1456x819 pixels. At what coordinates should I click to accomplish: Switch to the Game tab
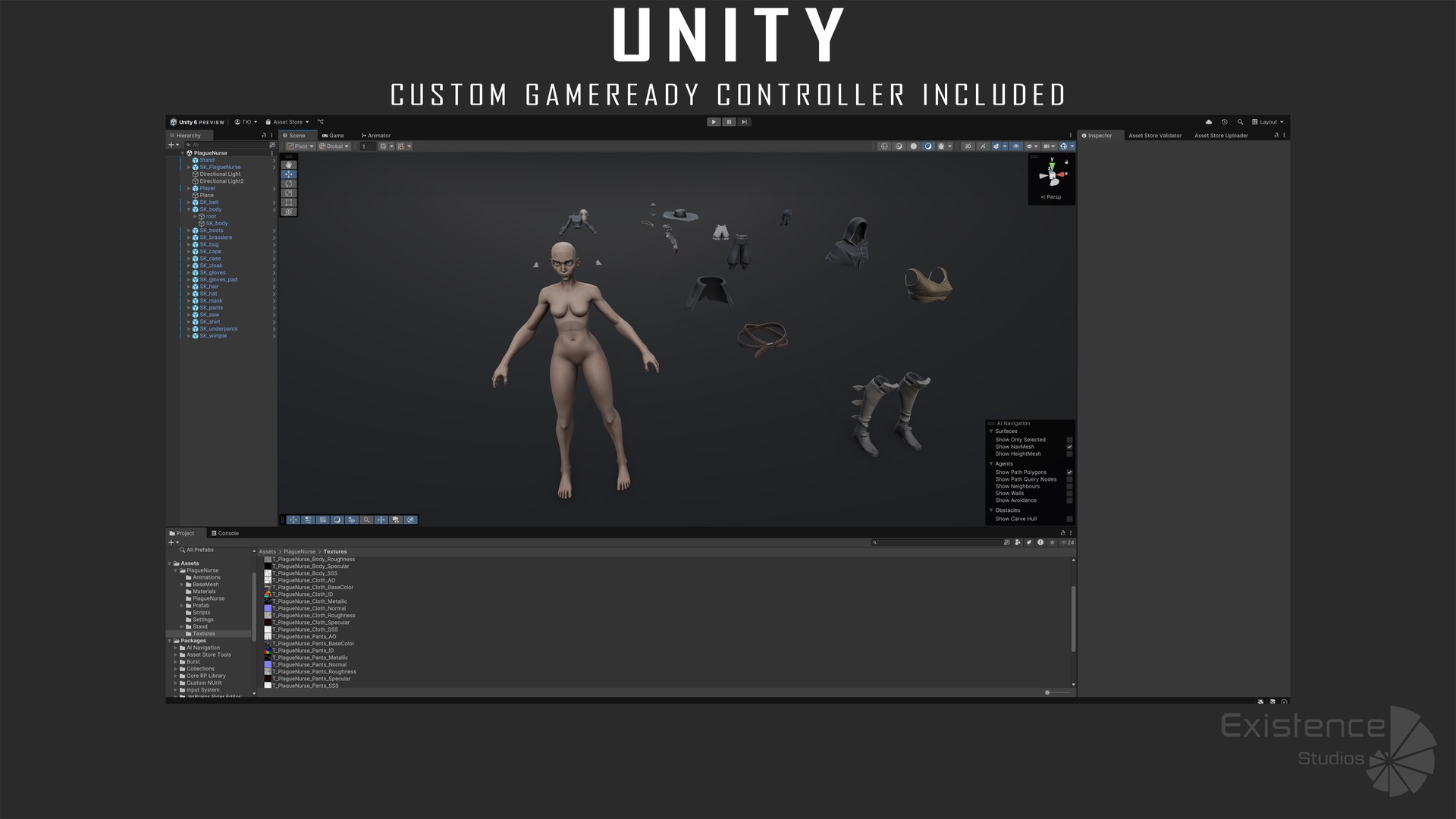tap(333, 136)
